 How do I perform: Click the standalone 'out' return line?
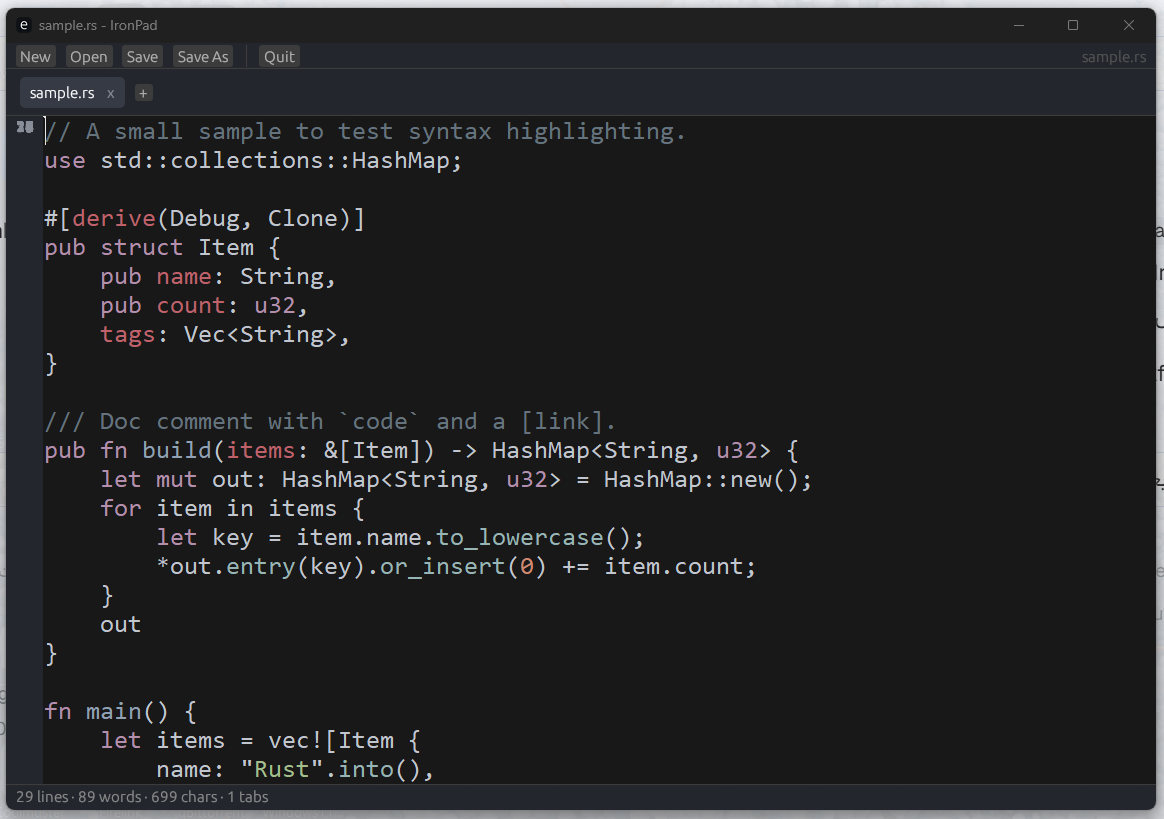coord(120,624)
